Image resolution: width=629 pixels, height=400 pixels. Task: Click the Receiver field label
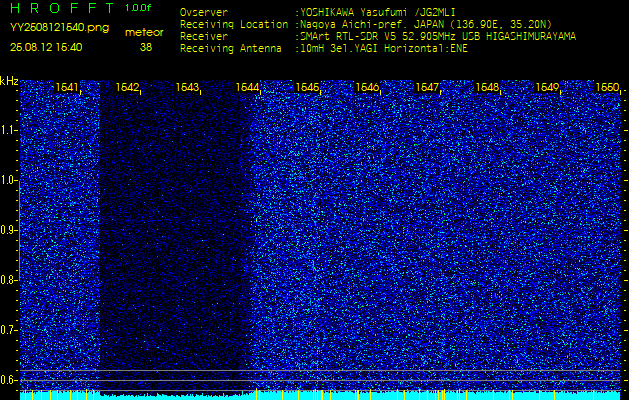point(204,37)
